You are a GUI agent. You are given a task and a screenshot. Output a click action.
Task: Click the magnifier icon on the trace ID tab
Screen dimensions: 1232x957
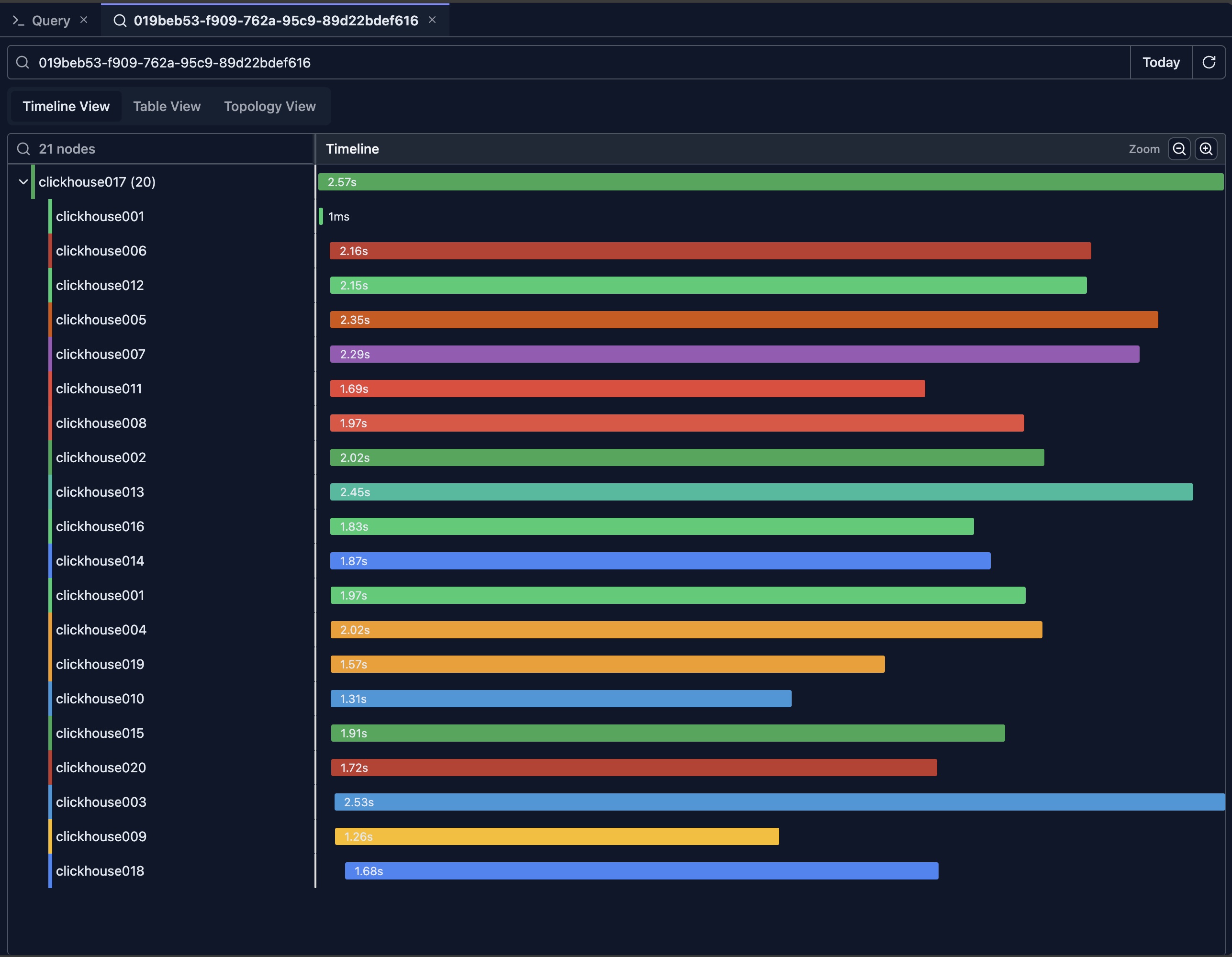click(120, 20)
